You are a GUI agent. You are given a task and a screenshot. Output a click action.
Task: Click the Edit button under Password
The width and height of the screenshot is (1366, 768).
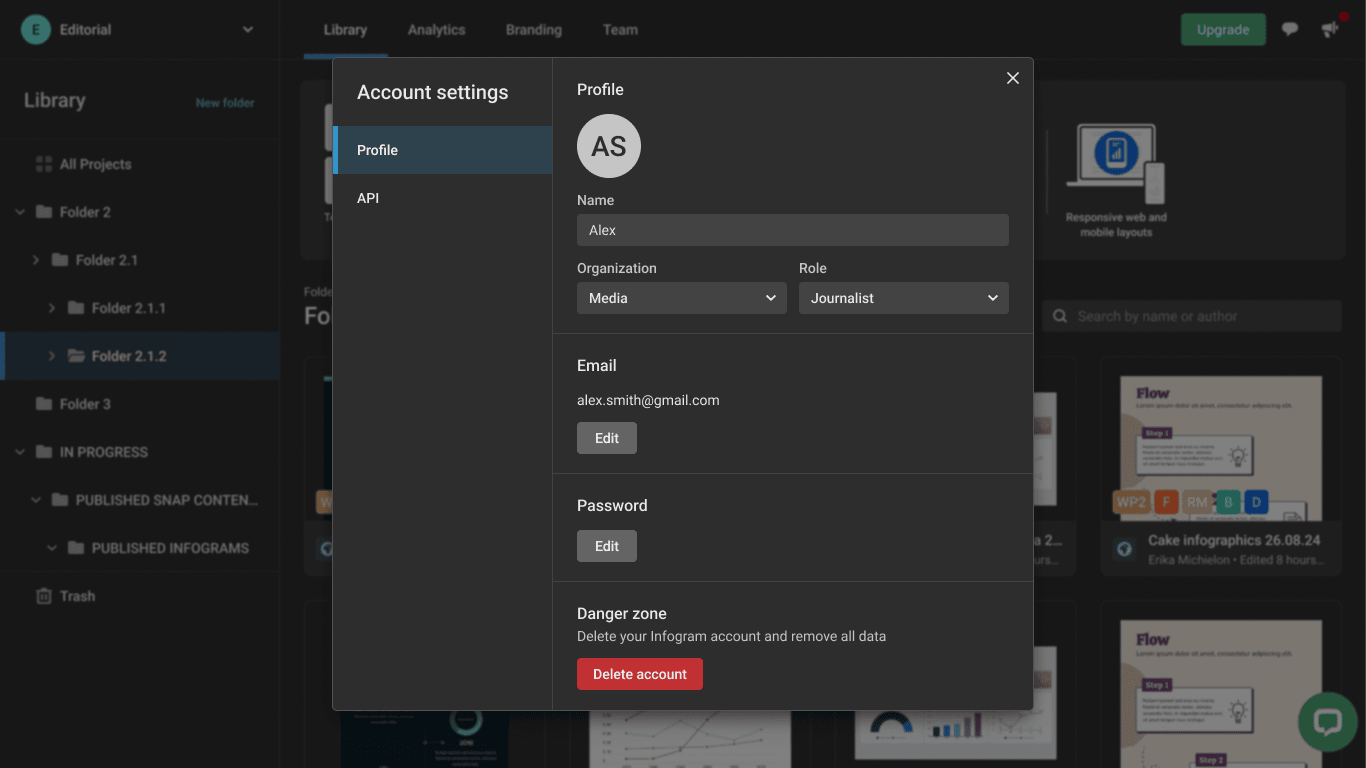pos(607,546)
